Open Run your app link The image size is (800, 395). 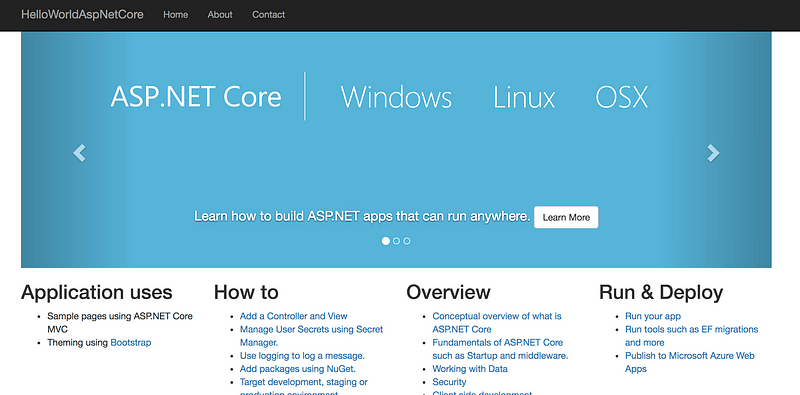pyautogui.click(x=653, y=316)
